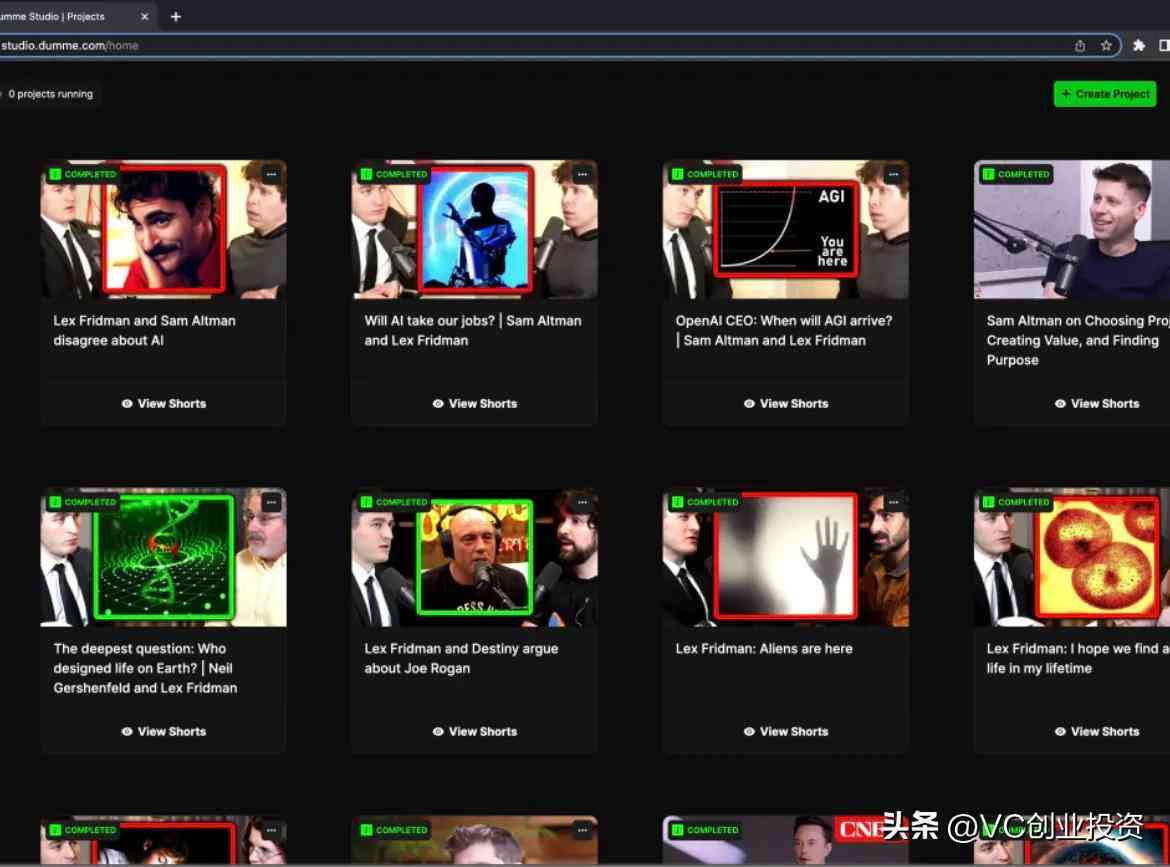This screenshot has width=1170, height=867.
Task: View Shorts for 'The deepest question' project
Action: click(x=163, y=731)
